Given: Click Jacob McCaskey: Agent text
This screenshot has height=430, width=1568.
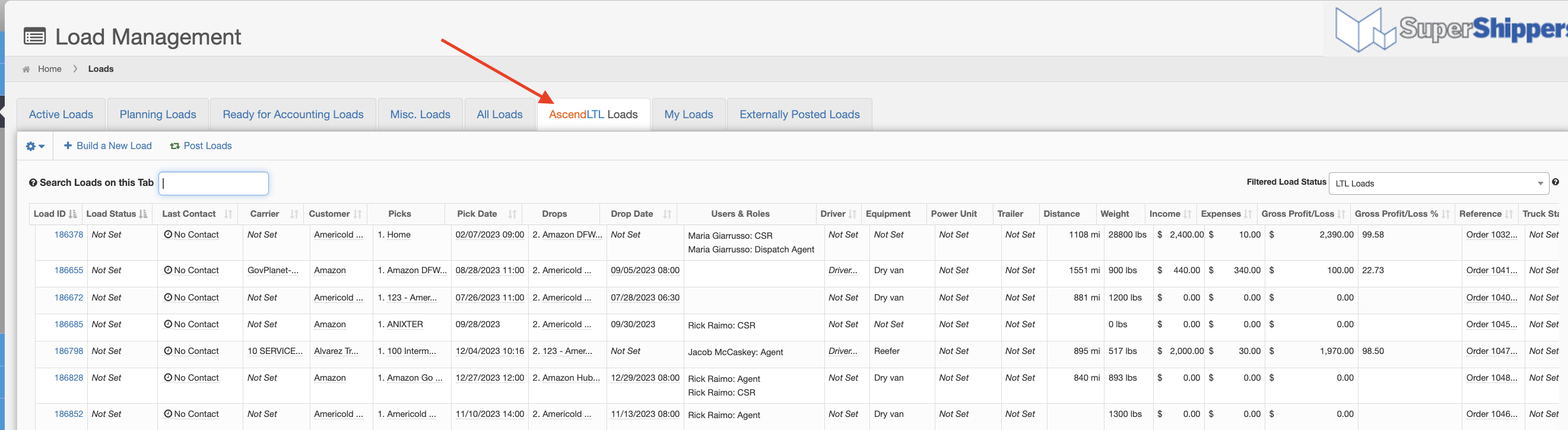Looking at the screenshot, I should pyautogui.click(x=735, y=353).
